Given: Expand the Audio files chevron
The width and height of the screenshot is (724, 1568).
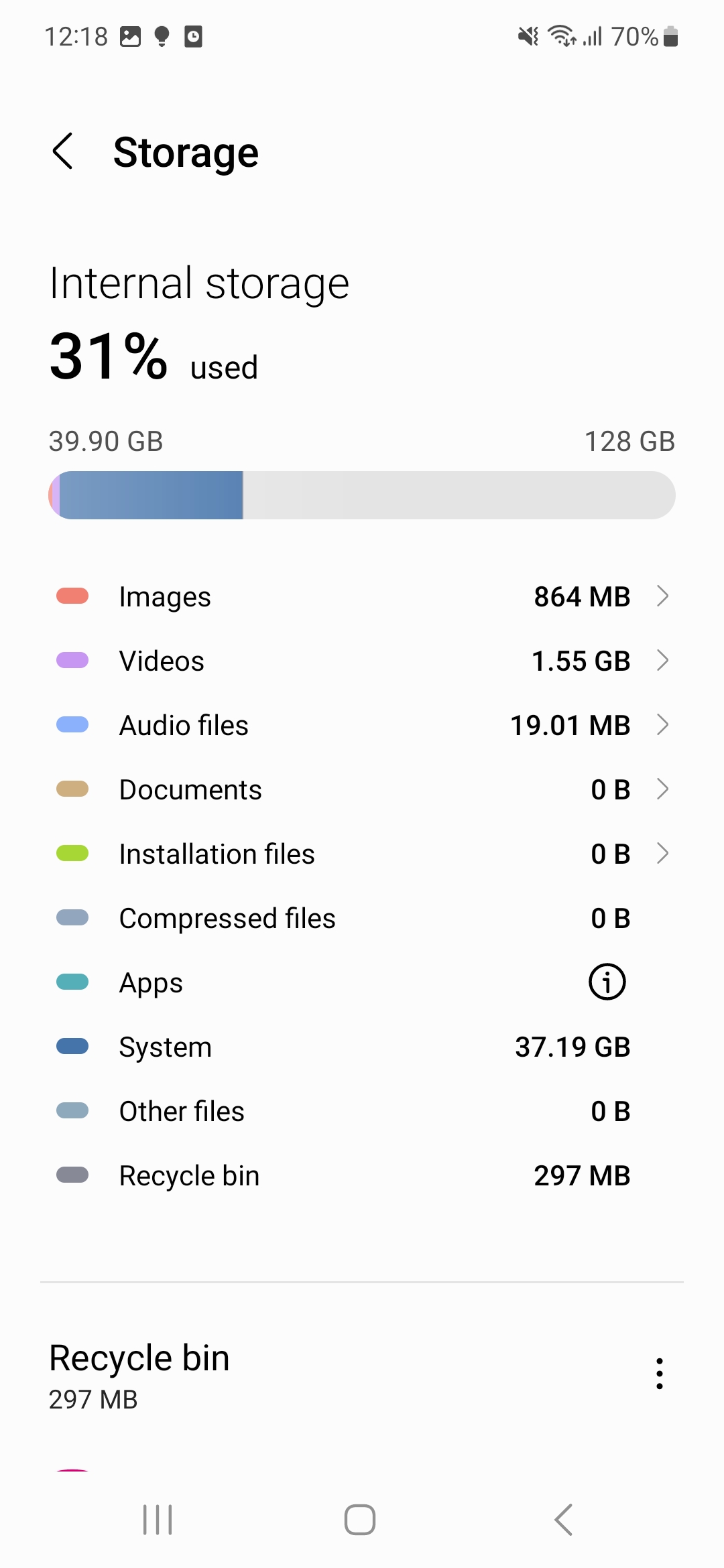Looking at the screenshot, I should tap(662, 725).
